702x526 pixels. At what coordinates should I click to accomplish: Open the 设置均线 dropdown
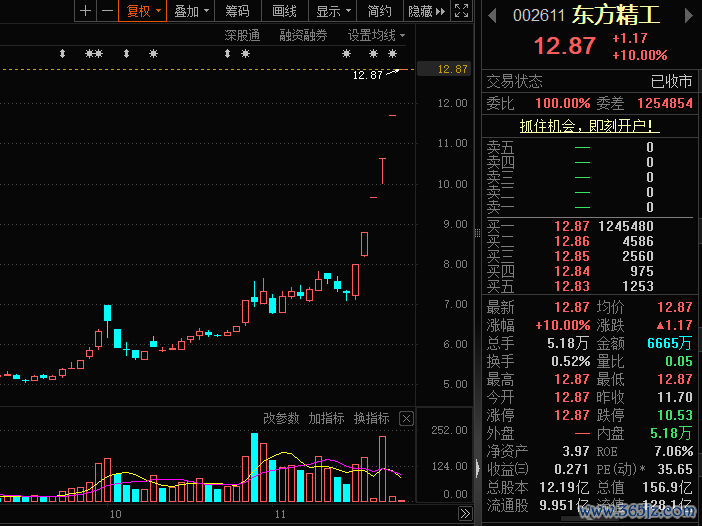pos(376,35)
